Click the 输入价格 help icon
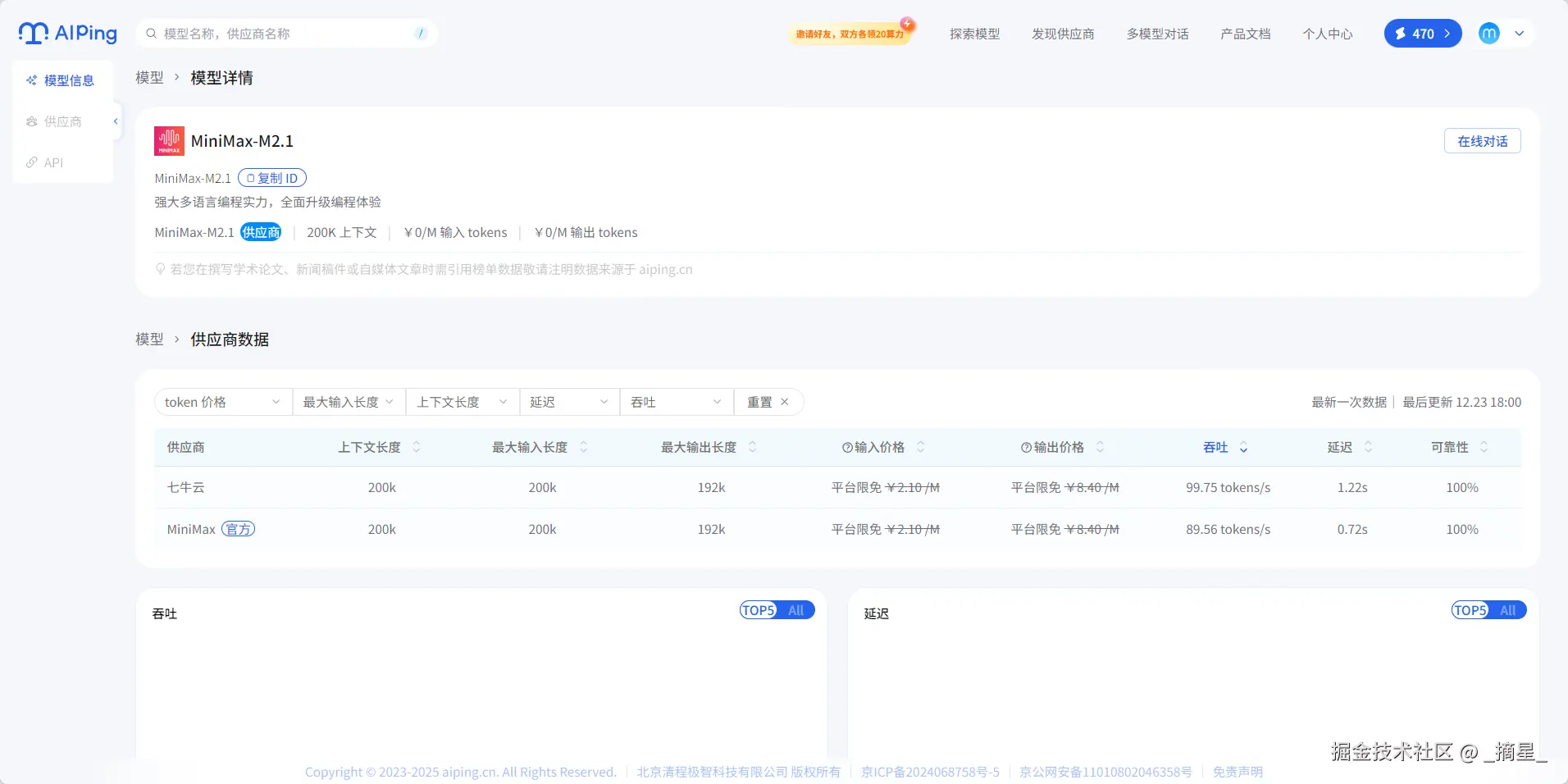1568x784 pixels. 848,447
